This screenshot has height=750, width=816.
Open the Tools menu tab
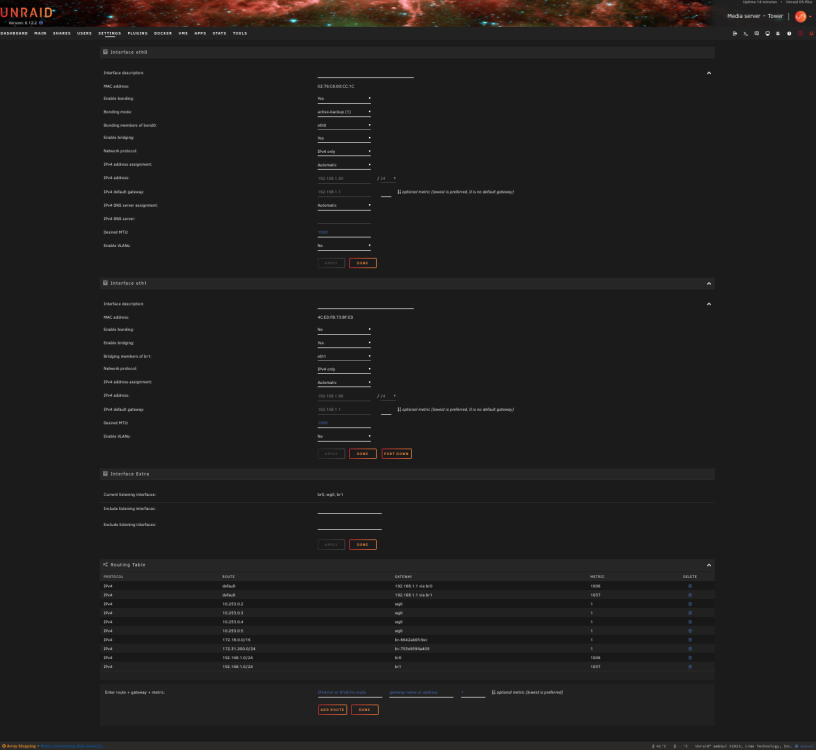[240, 33]
